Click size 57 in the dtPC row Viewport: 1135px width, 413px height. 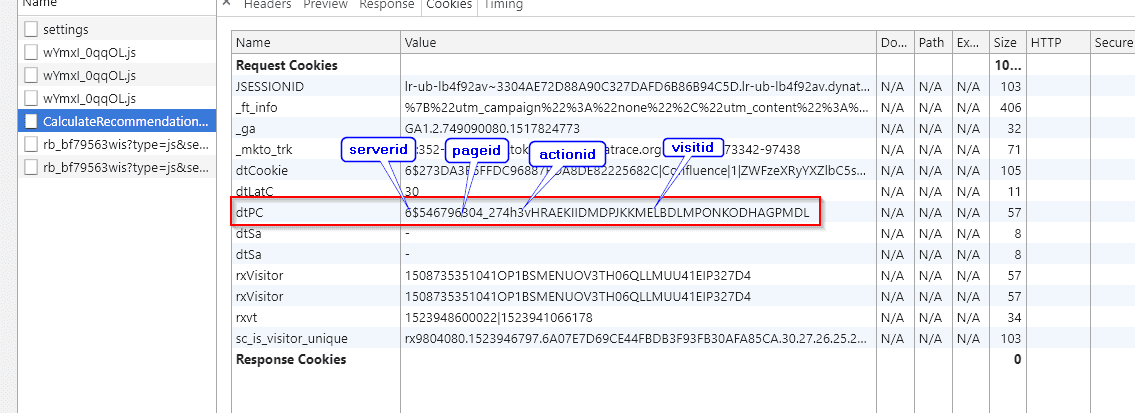coord(1014,213)
